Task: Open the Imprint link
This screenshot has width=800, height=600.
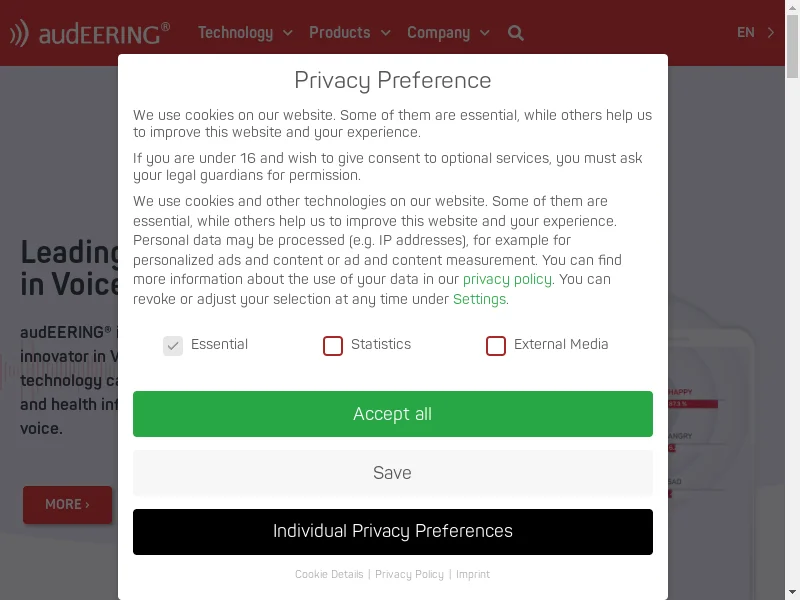Action: [472, 574]
